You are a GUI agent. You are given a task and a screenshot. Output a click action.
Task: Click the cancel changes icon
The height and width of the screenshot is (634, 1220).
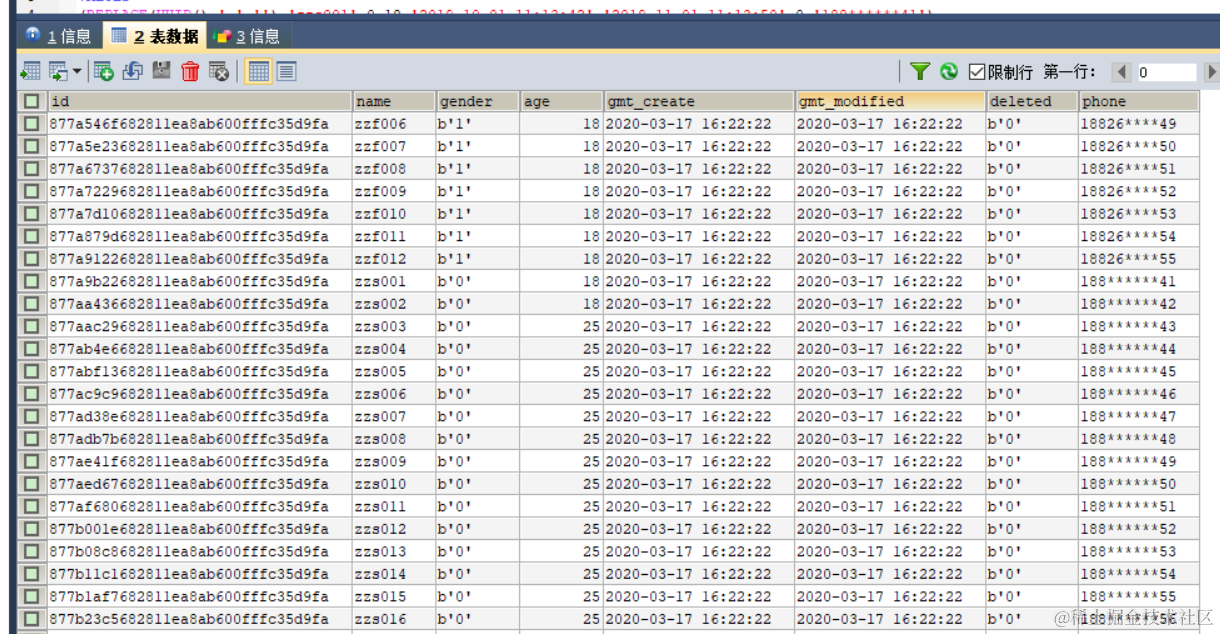(219, 71)
